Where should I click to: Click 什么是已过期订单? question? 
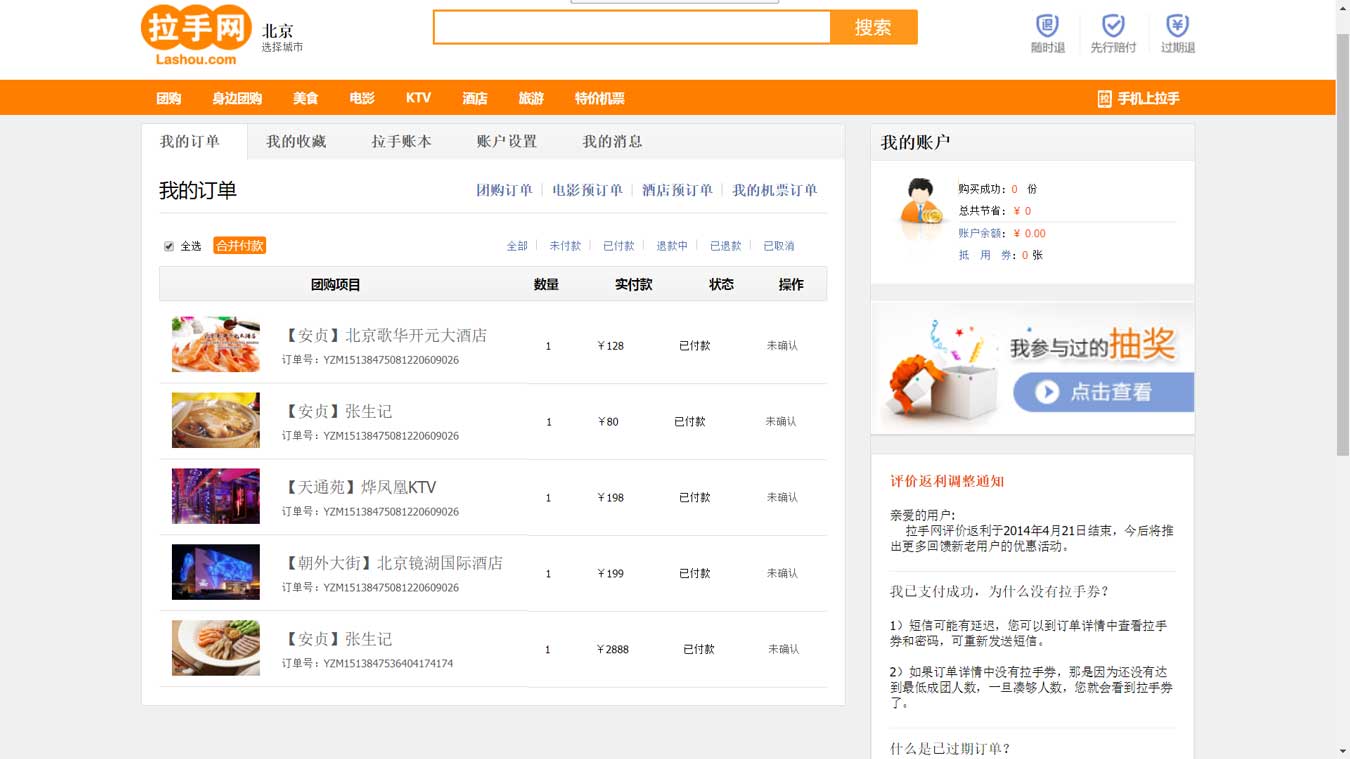950,749
